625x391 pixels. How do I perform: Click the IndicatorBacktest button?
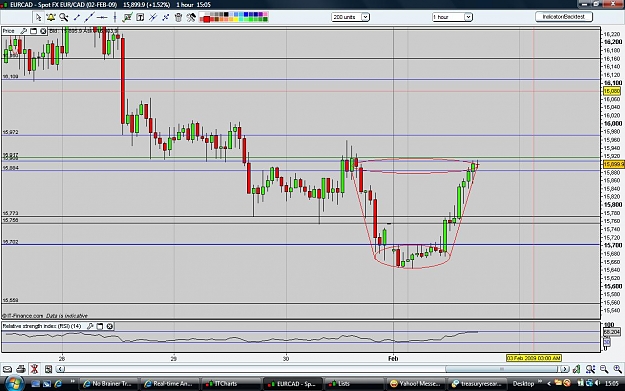click(564, 17)
